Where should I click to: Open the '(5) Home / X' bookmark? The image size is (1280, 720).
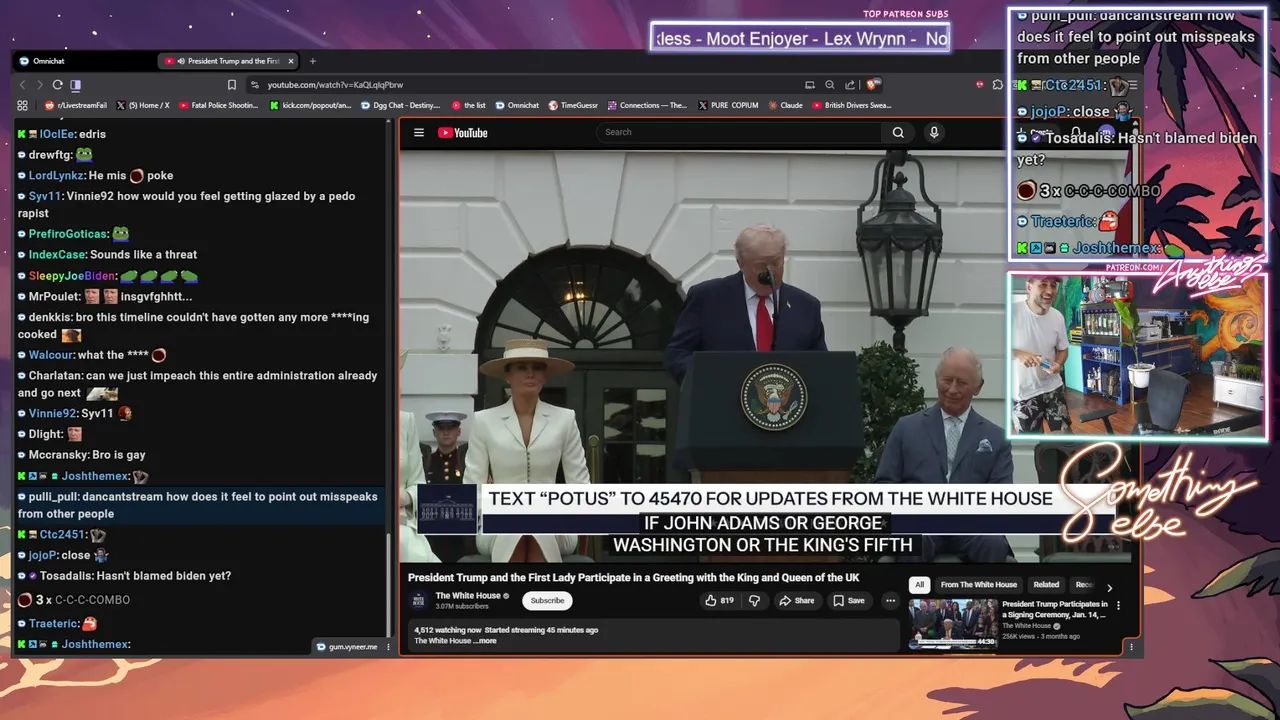pos(143,105)
